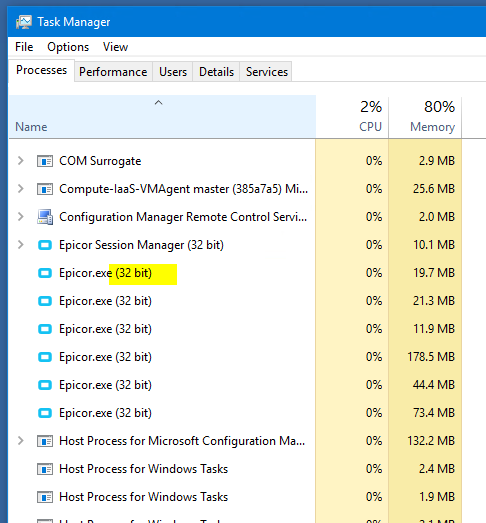
Task: Expand Configuration Manager Remote Control Service
Action: click(x=21, y=217)
